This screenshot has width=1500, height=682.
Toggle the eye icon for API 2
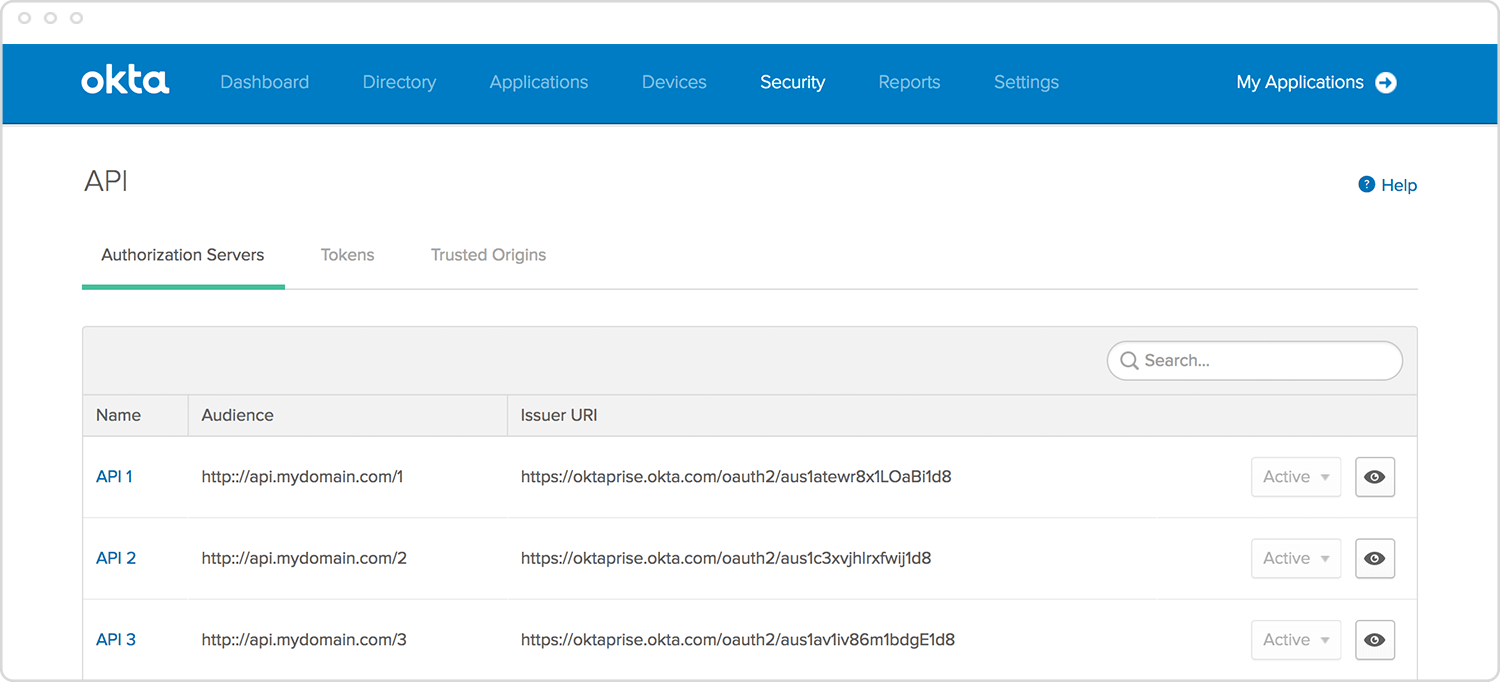click(1374, 559)
